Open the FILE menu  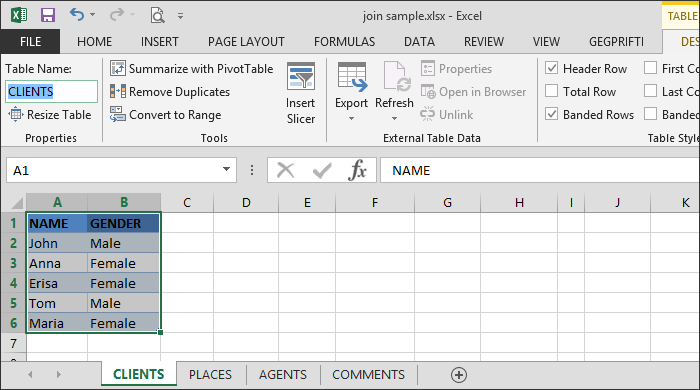pyautogui.click(x=30, y=42)
